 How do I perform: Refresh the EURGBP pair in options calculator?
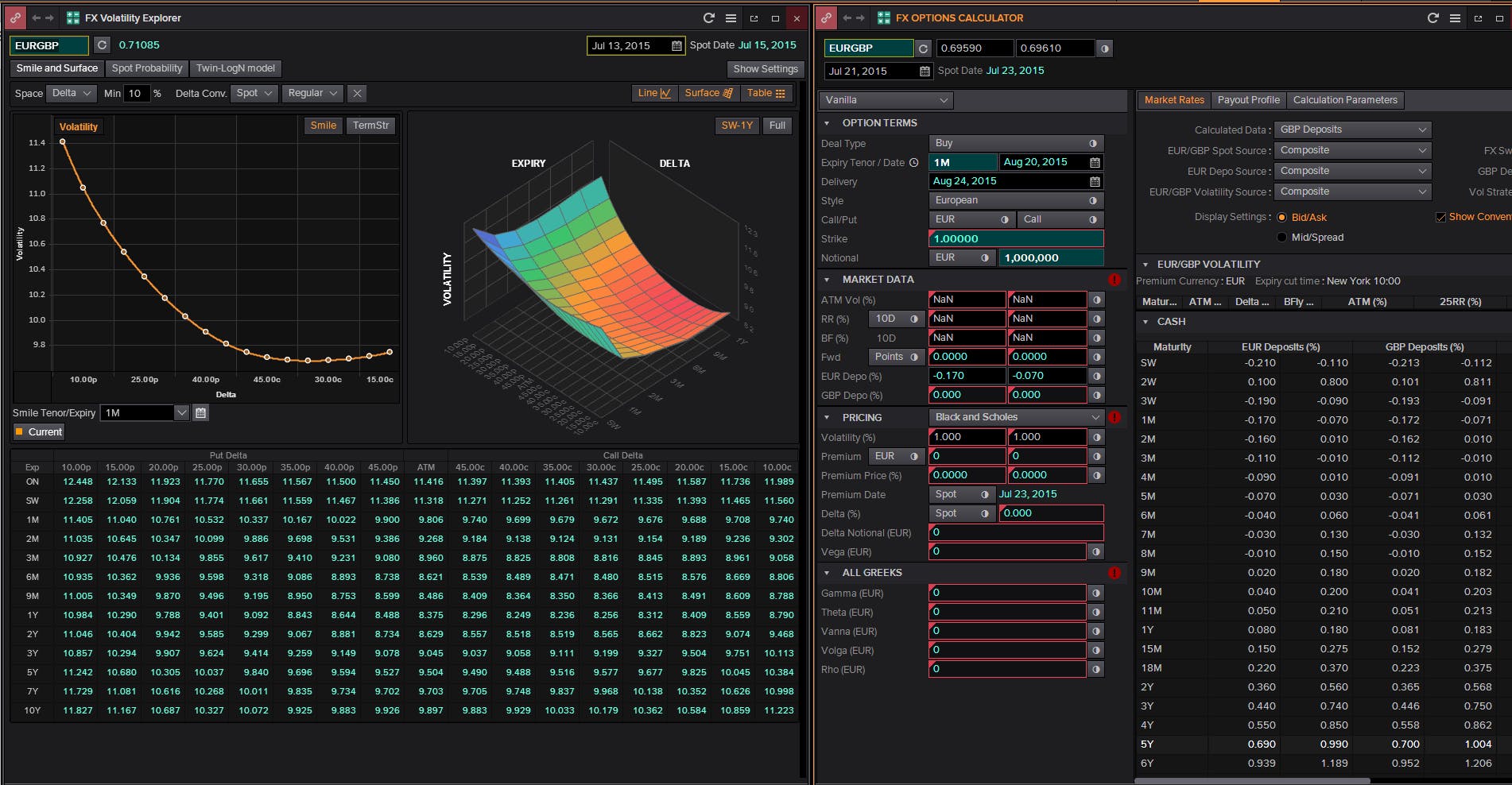[923, 48]
